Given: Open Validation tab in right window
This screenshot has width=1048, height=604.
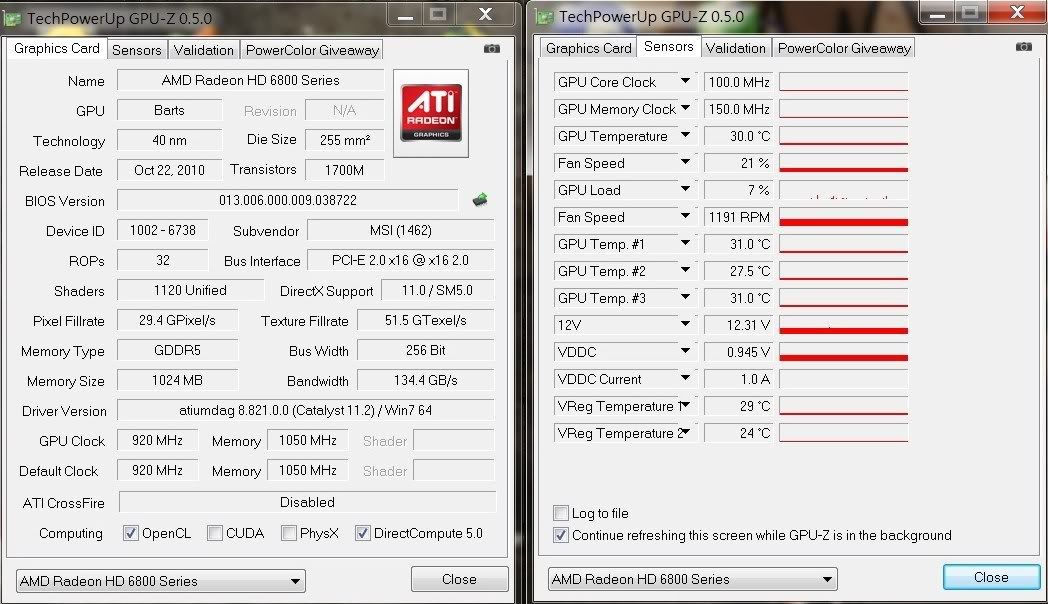Looking at the screenshot, I should click(735, 48).
